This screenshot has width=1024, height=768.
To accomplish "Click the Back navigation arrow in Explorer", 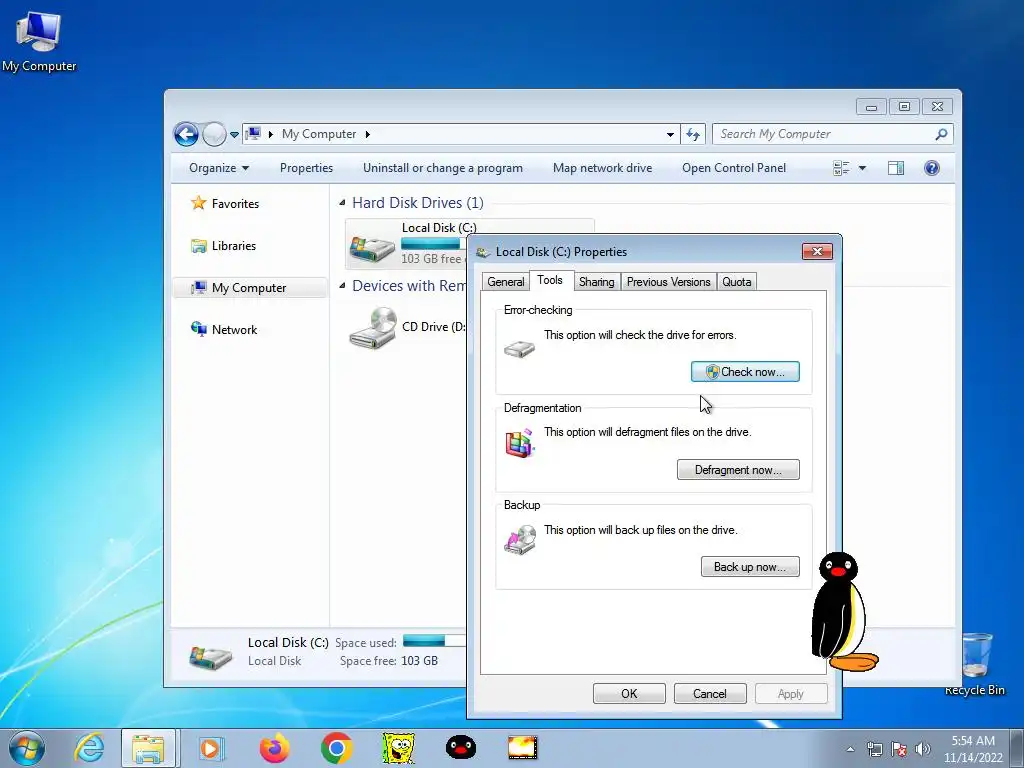I will tap(186, 134).
